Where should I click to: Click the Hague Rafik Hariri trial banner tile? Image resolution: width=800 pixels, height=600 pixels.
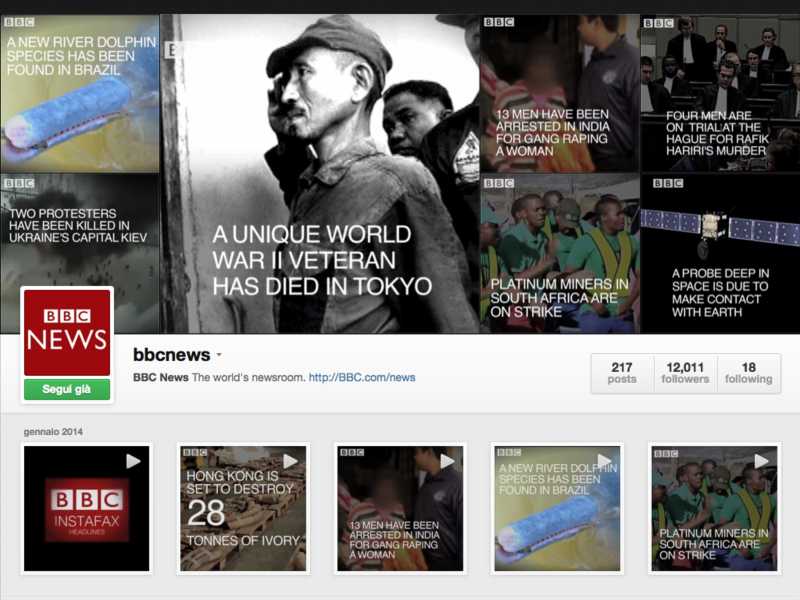(x=720, y=93)
